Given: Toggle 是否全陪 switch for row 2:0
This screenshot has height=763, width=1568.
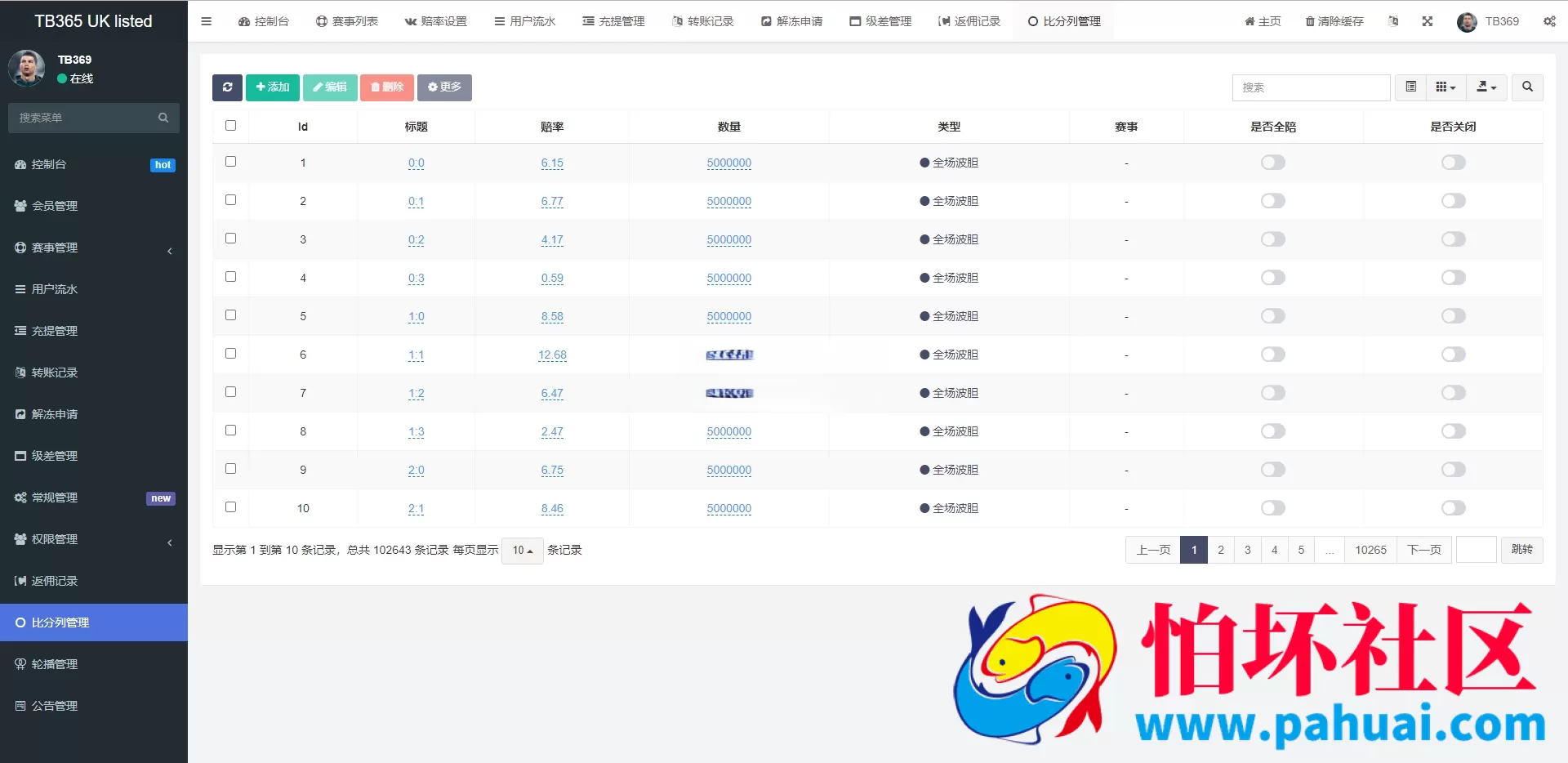Looking at the screenshot, I should coord(1272,470).
